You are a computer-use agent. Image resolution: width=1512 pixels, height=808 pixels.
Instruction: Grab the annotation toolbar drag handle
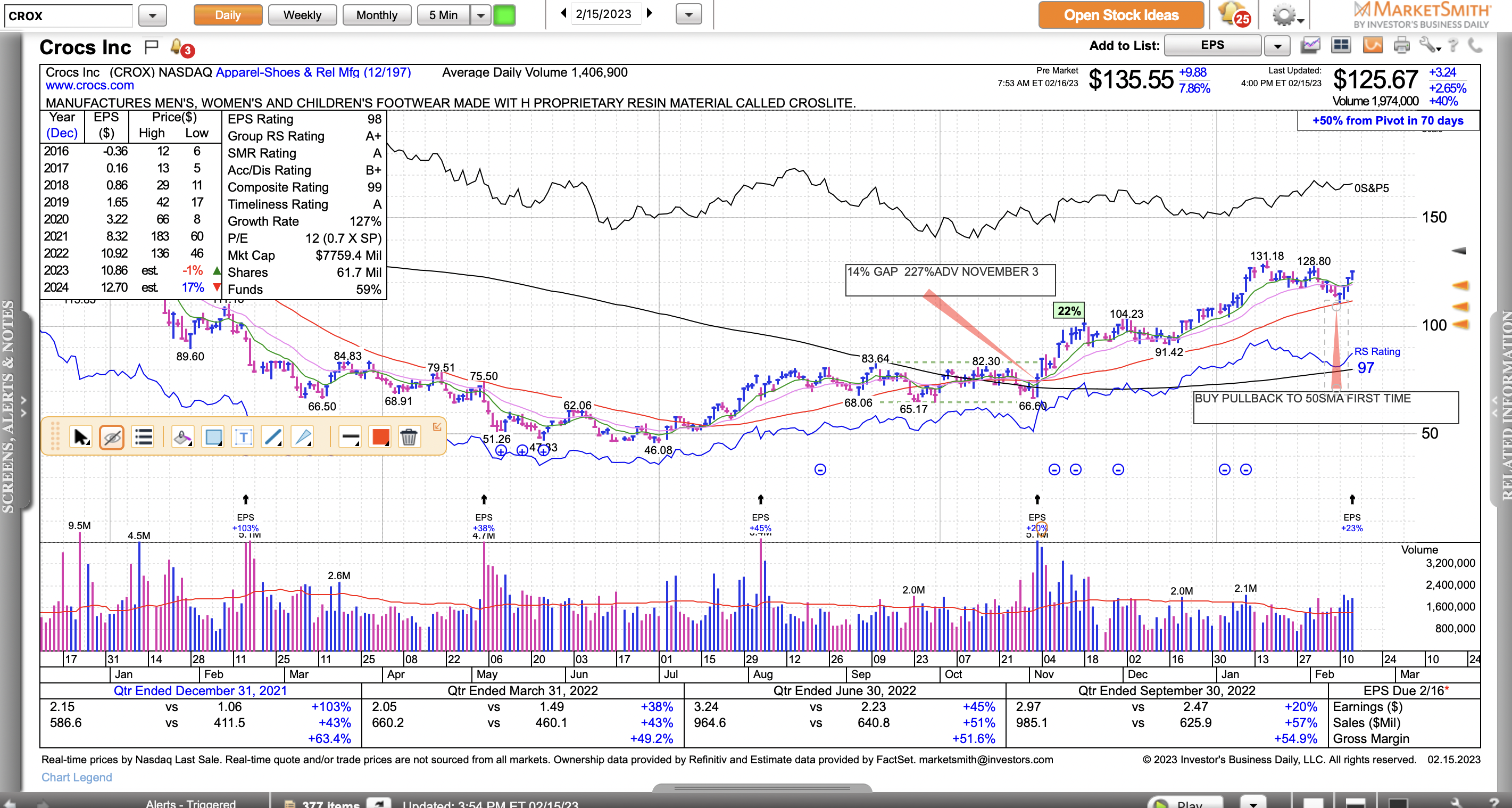point(55,436)
